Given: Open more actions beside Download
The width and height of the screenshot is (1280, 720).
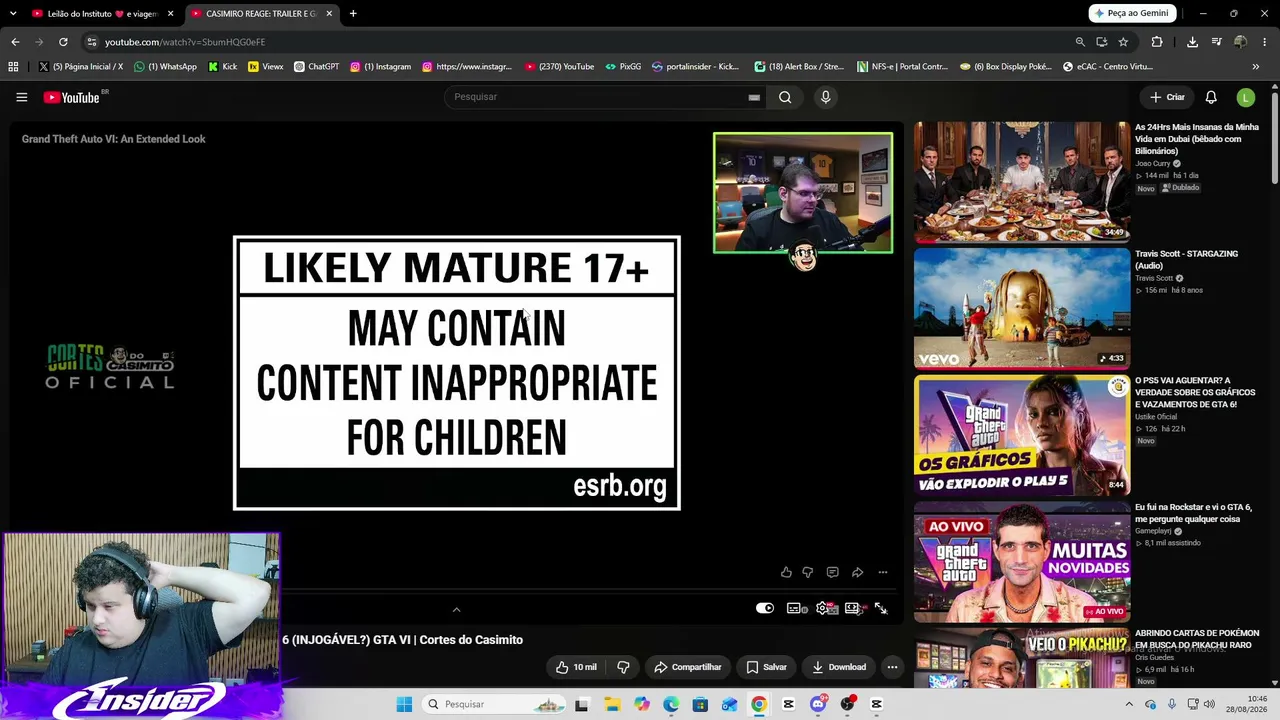Looking at the screenshot, I should point(892,667).
